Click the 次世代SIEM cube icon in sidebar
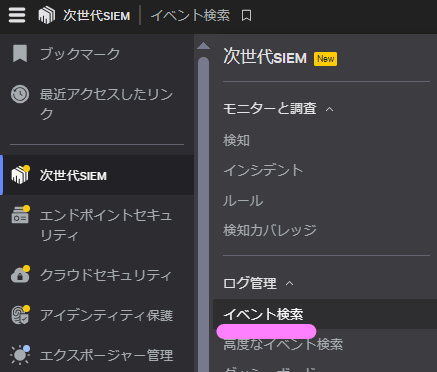Viewport: 437px width, 372px height. 20,175
